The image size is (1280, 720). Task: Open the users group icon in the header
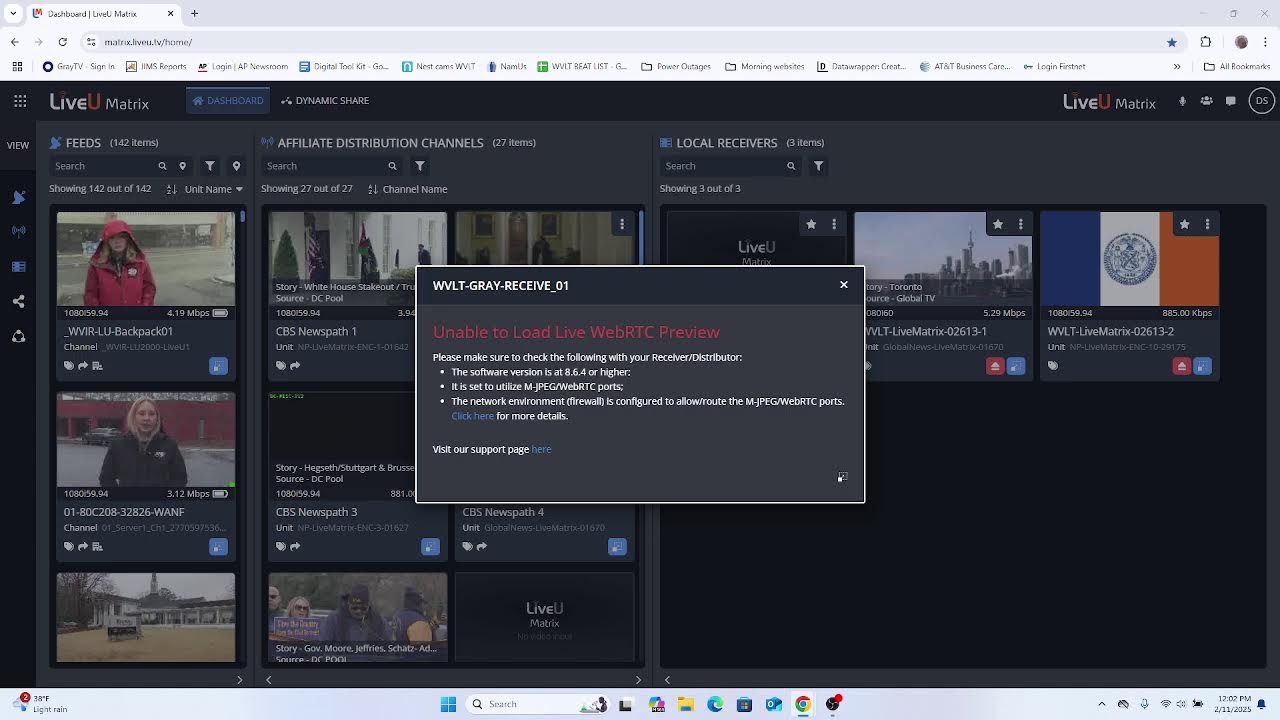coord(1206,101)
